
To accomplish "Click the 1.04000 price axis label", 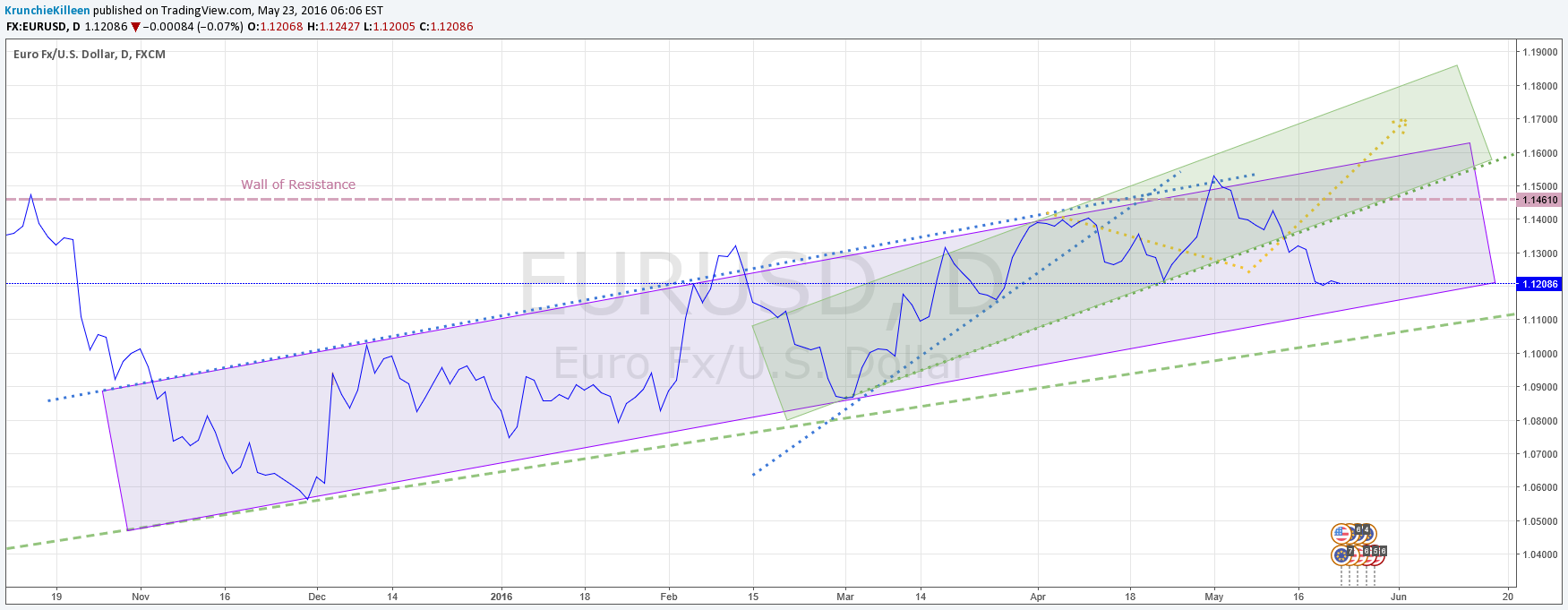I will point(1540,554).
